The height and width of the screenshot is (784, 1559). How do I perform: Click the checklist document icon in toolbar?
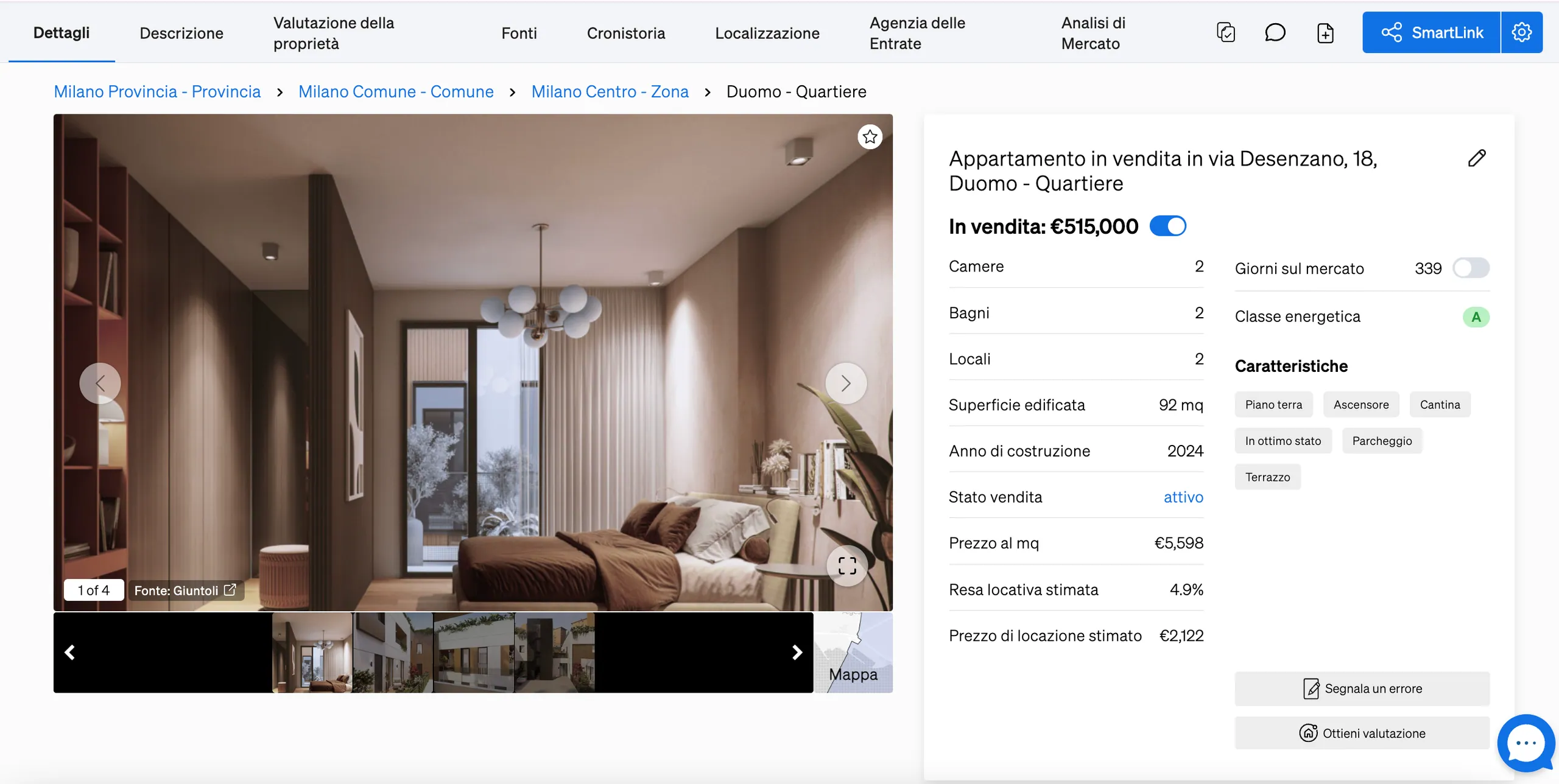(x=1225, y=32)
